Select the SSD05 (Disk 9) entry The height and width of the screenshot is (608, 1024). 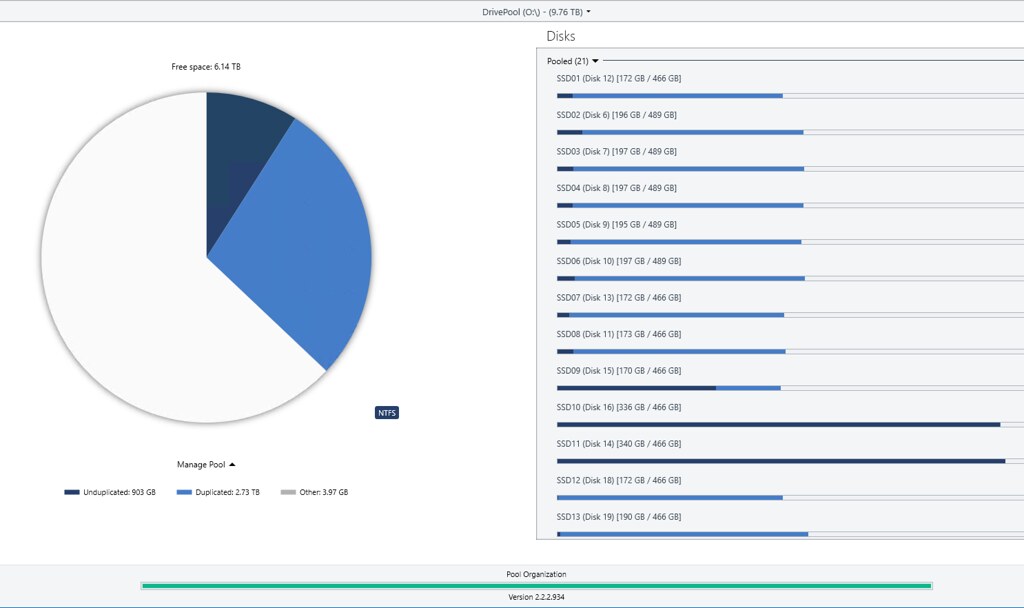coord(616,224)
